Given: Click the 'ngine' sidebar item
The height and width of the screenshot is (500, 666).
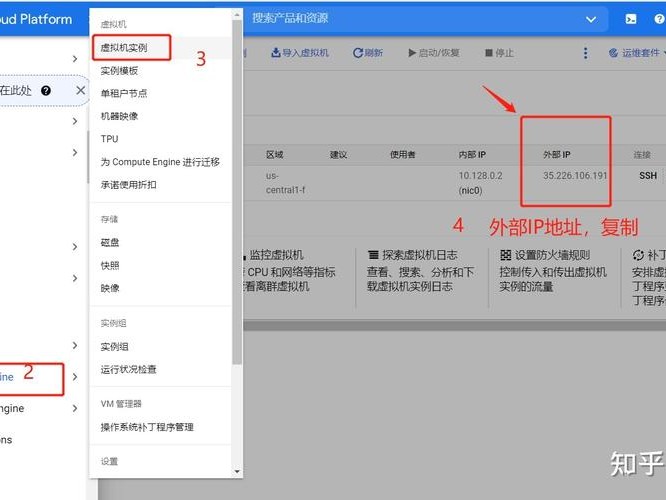Looking at the screenshot, I should [x=12, y=409].
